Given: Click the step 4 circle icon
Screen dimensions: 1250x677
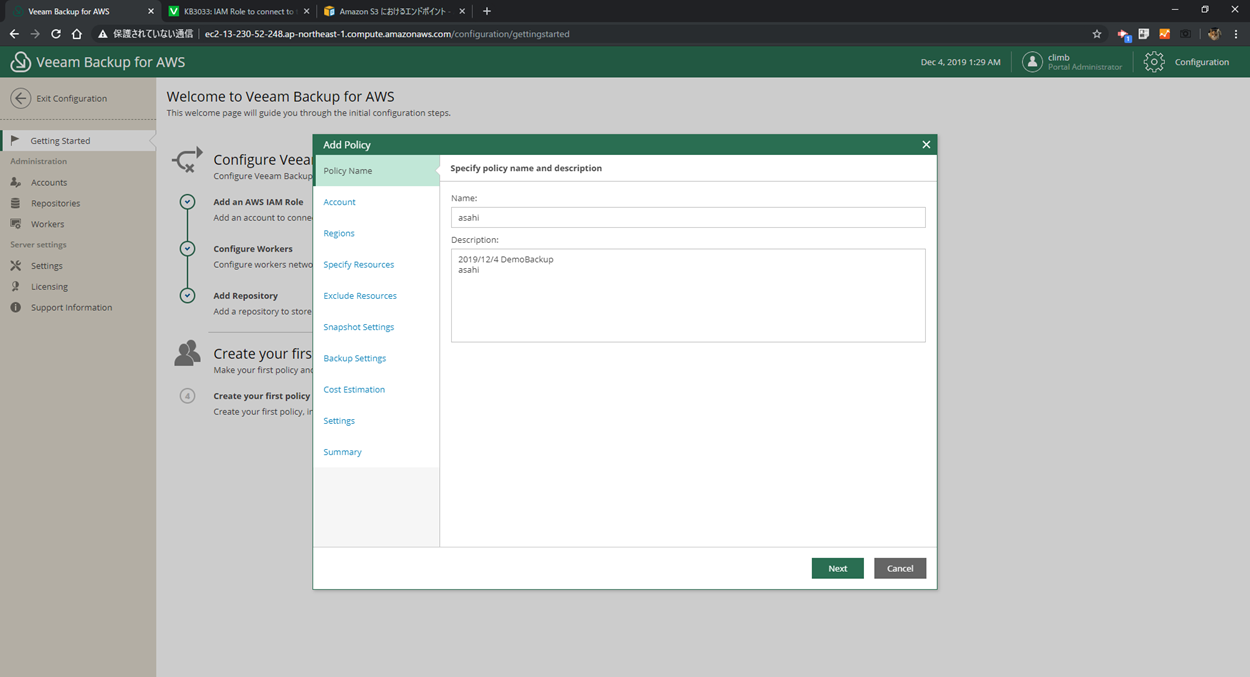Looking at the screenshot, I should click(187, 396).
